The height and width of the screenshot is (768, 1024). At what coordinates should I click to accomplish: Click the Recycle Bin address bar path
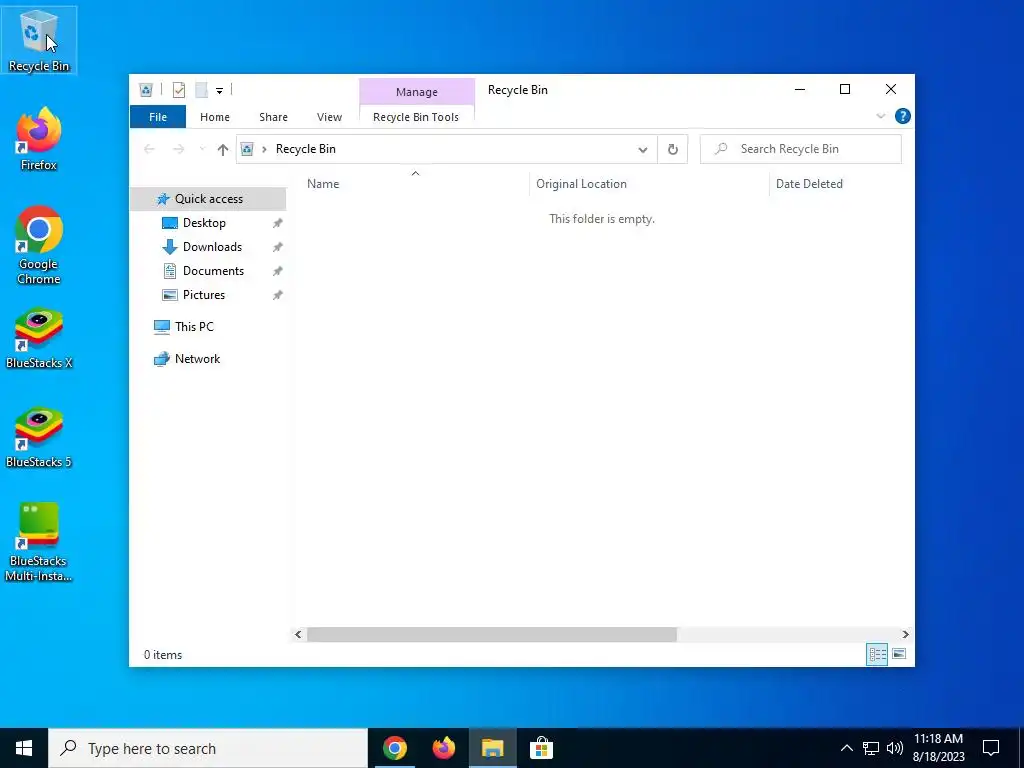306,149
